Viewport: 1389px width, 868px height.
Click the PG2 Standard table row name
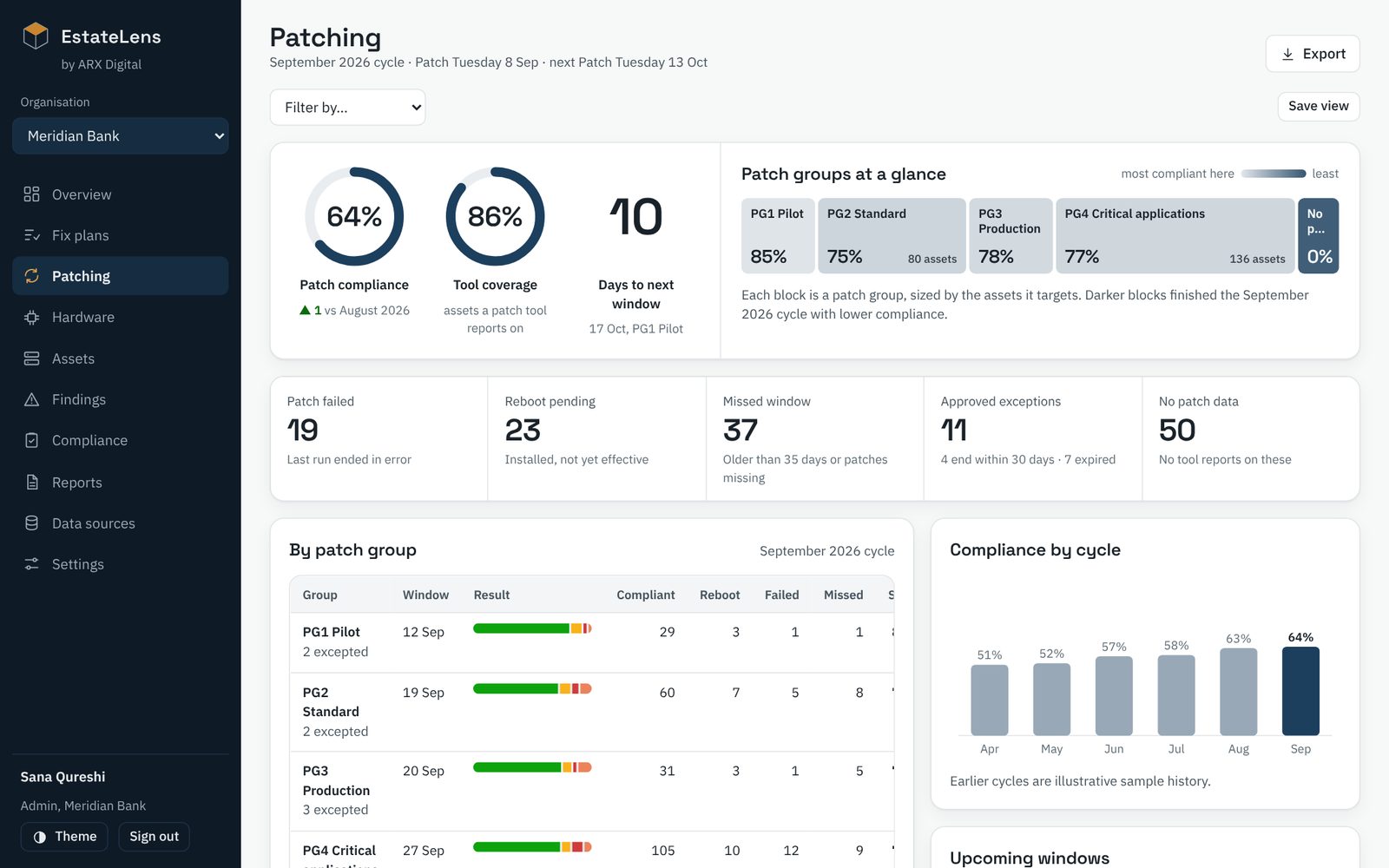click(331, 702)
